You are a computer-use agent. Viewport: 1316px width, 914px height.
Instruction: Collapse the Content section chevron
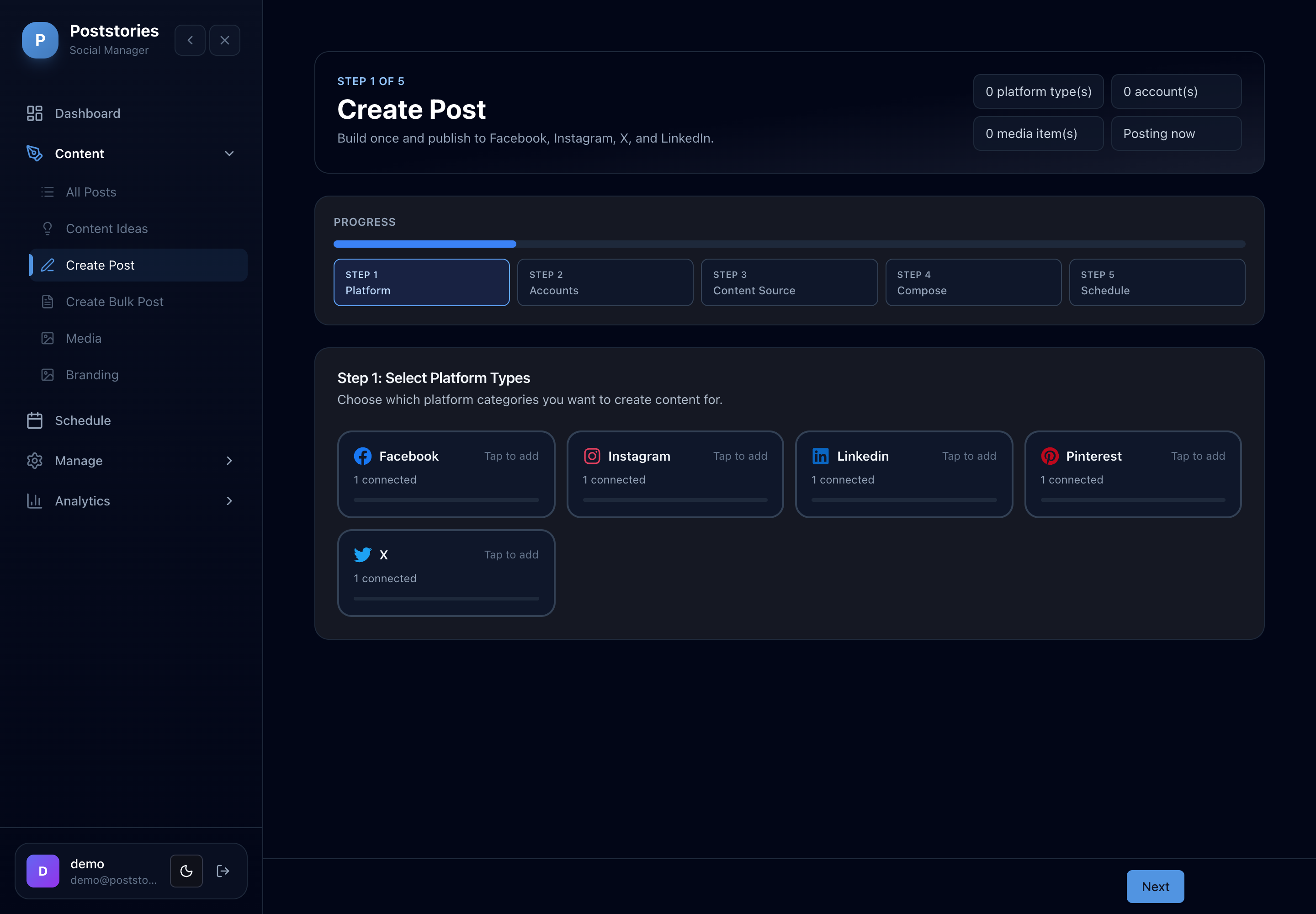(x=229, y=154)
